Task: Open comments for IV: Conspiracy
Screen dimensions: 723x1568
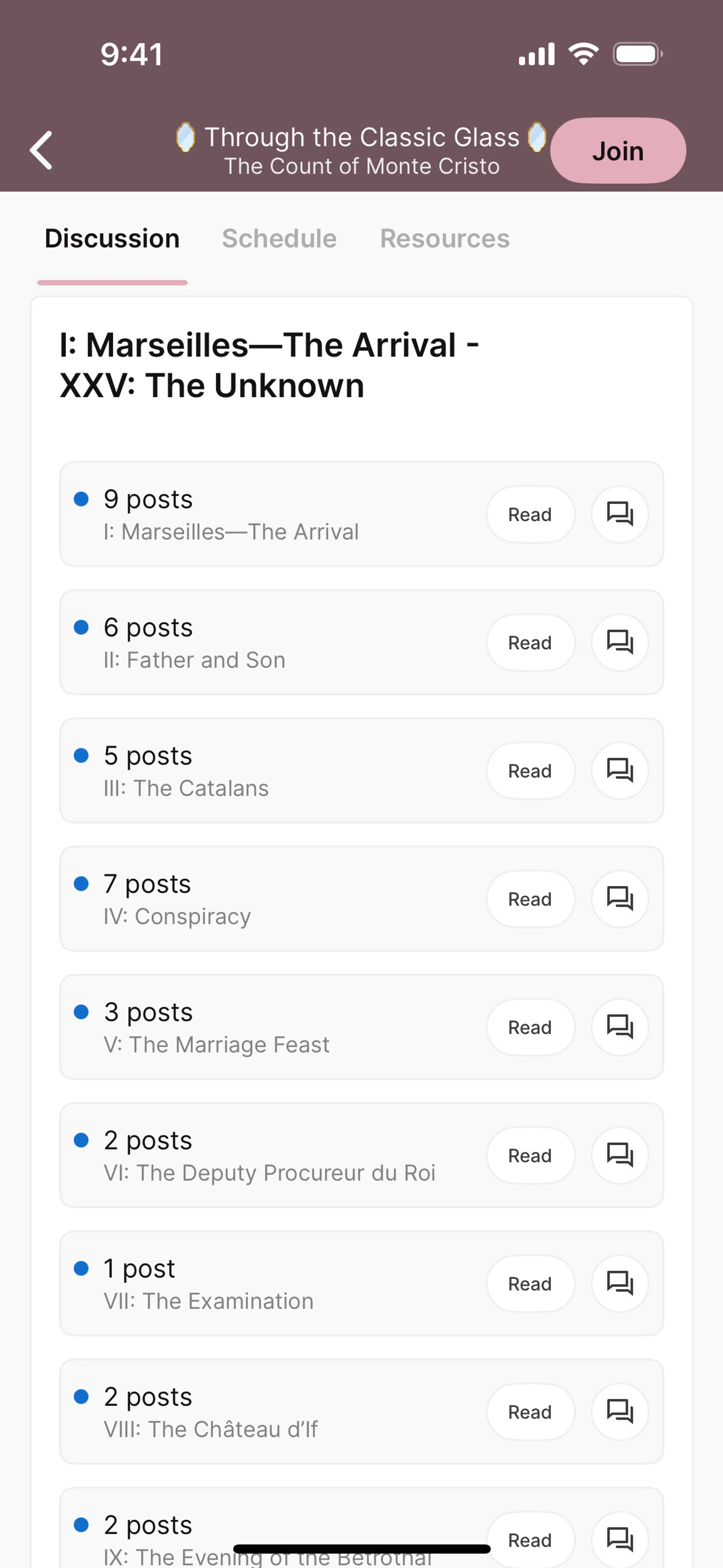Action: (x=619, y=899)
